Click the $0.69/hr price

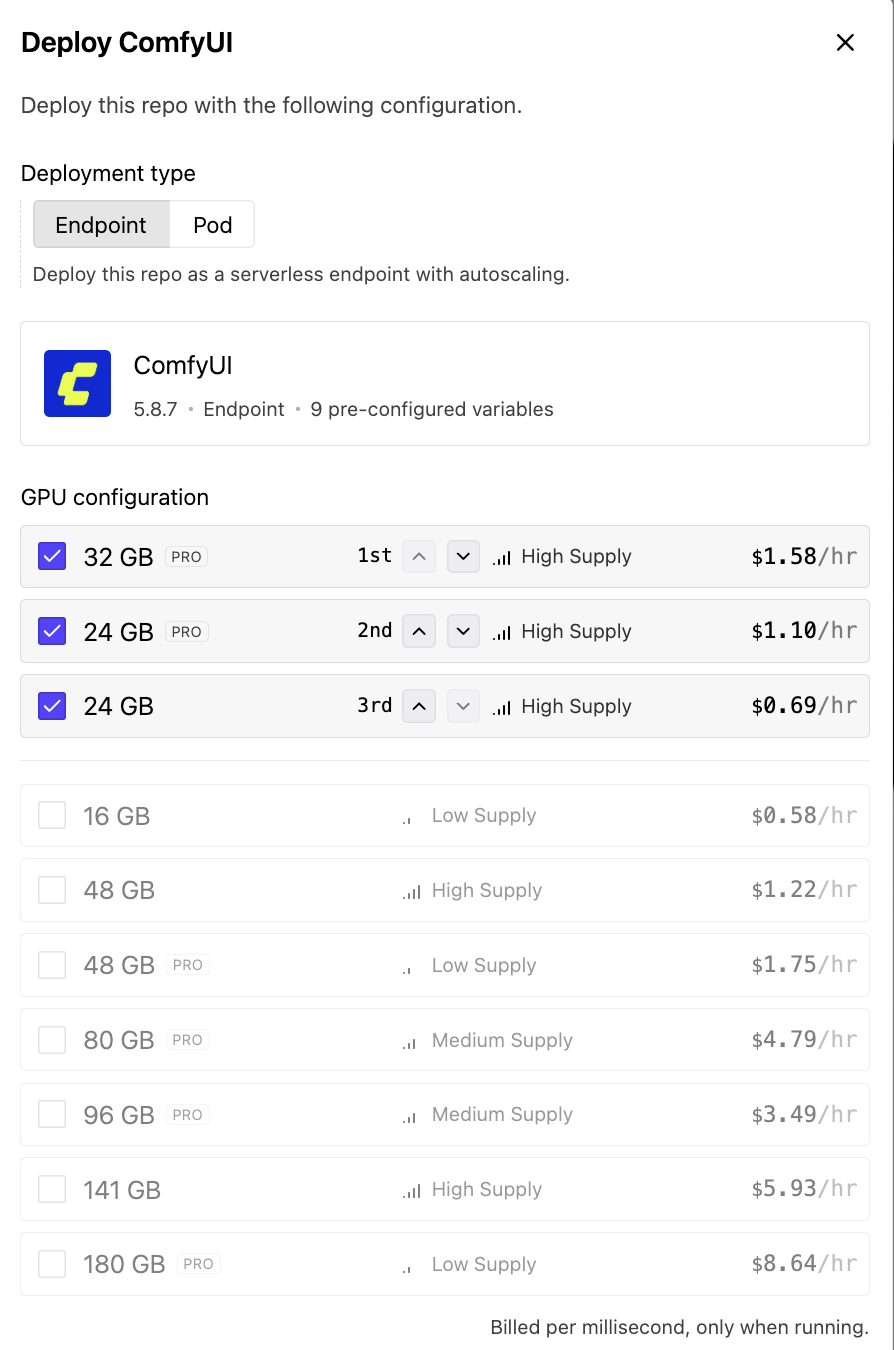tap(804, 706)
